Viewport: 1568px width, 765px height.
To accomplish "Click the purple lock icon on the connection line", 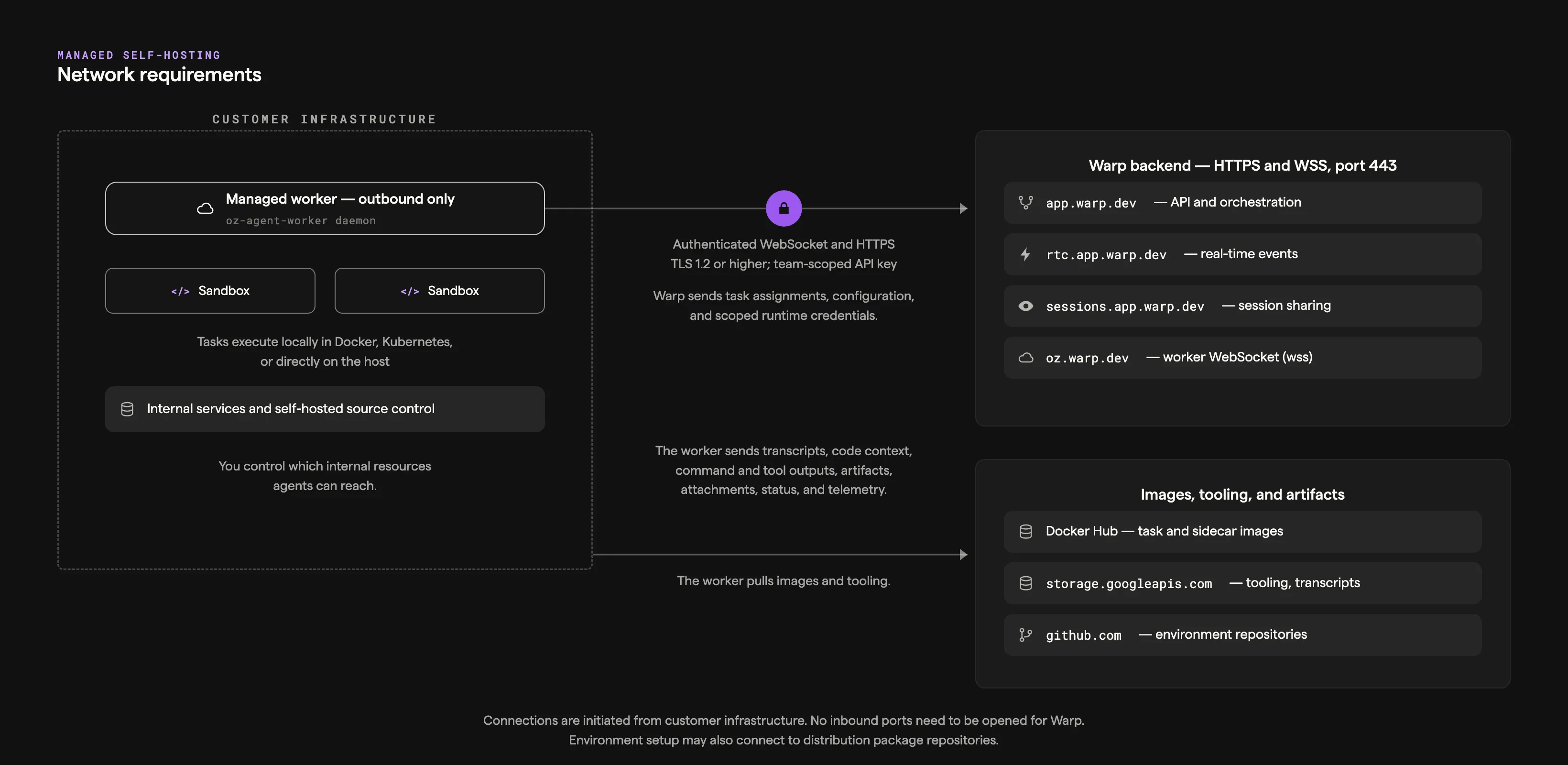I will (x=784, y=208).
